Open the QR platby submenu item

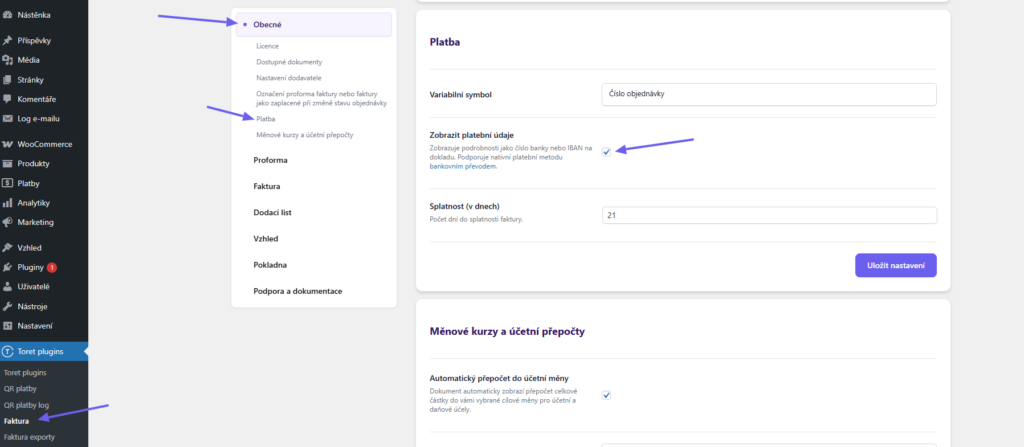(x=20, y=389)
